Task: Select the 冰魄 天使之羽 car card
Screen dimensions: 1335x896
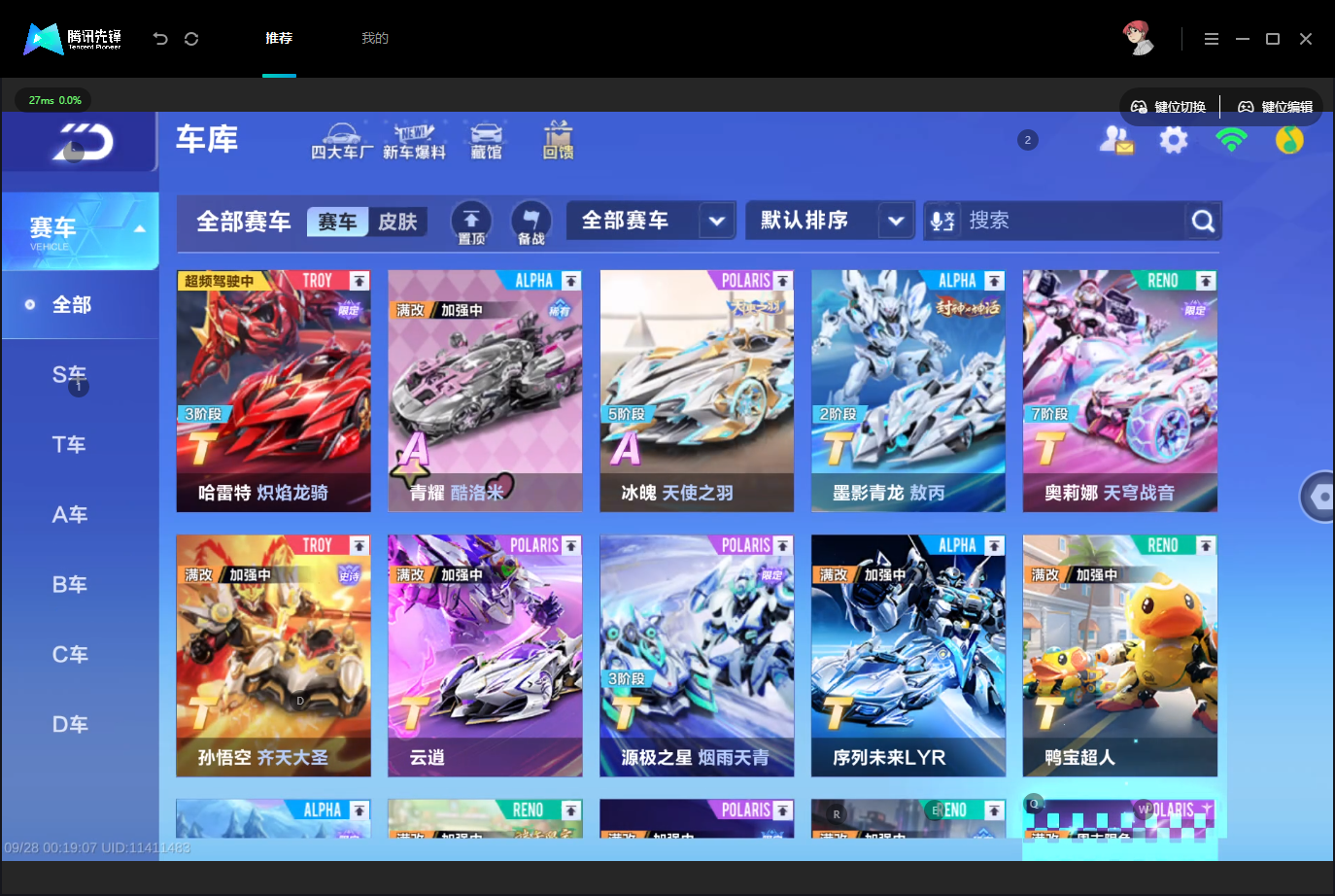Action: click(x=697, y=391)
